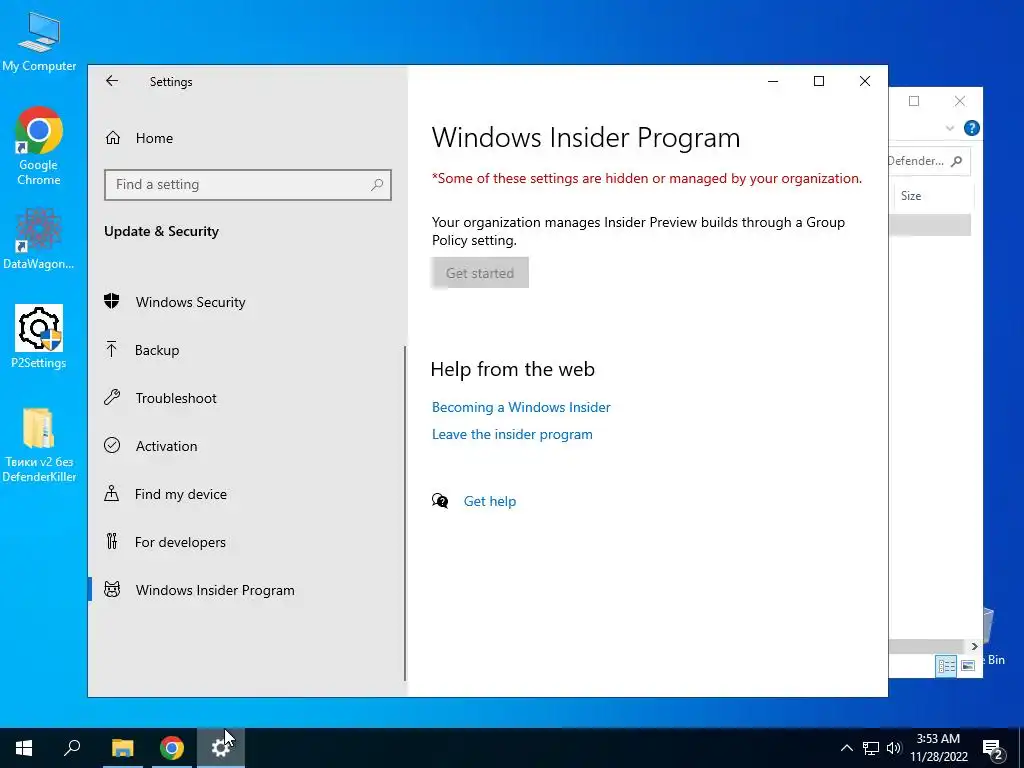Open Becoming a Windows Insider link
The image size is (1024, 768).
(x=521, y=407)
